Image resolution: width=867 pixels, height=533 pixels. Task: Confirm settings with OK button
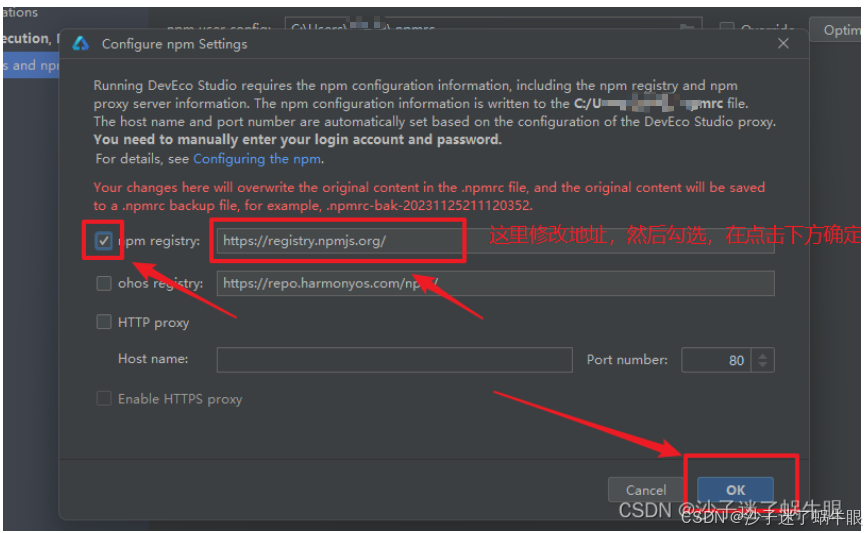735,490
